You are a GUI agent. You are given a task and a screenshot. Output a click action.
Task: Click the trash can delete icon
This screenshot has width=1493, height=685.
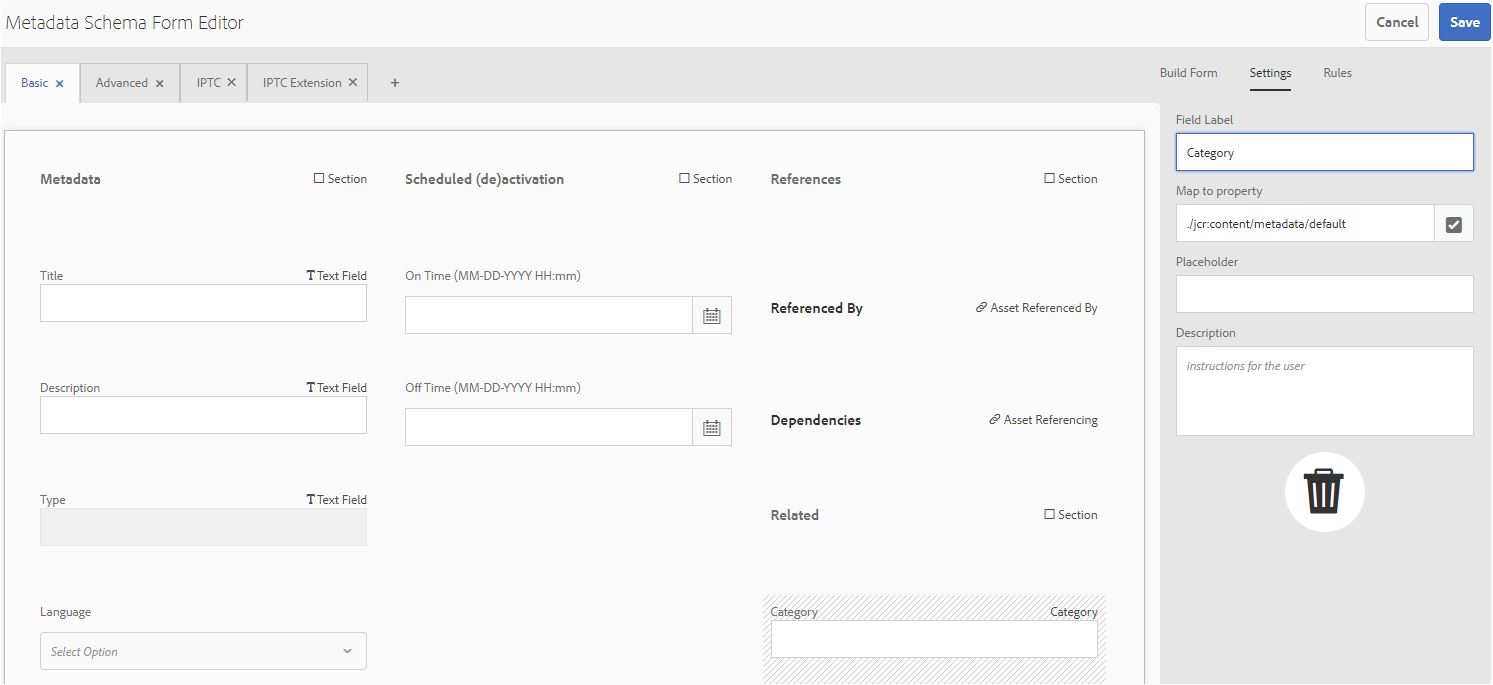(x=1324, y=492)
